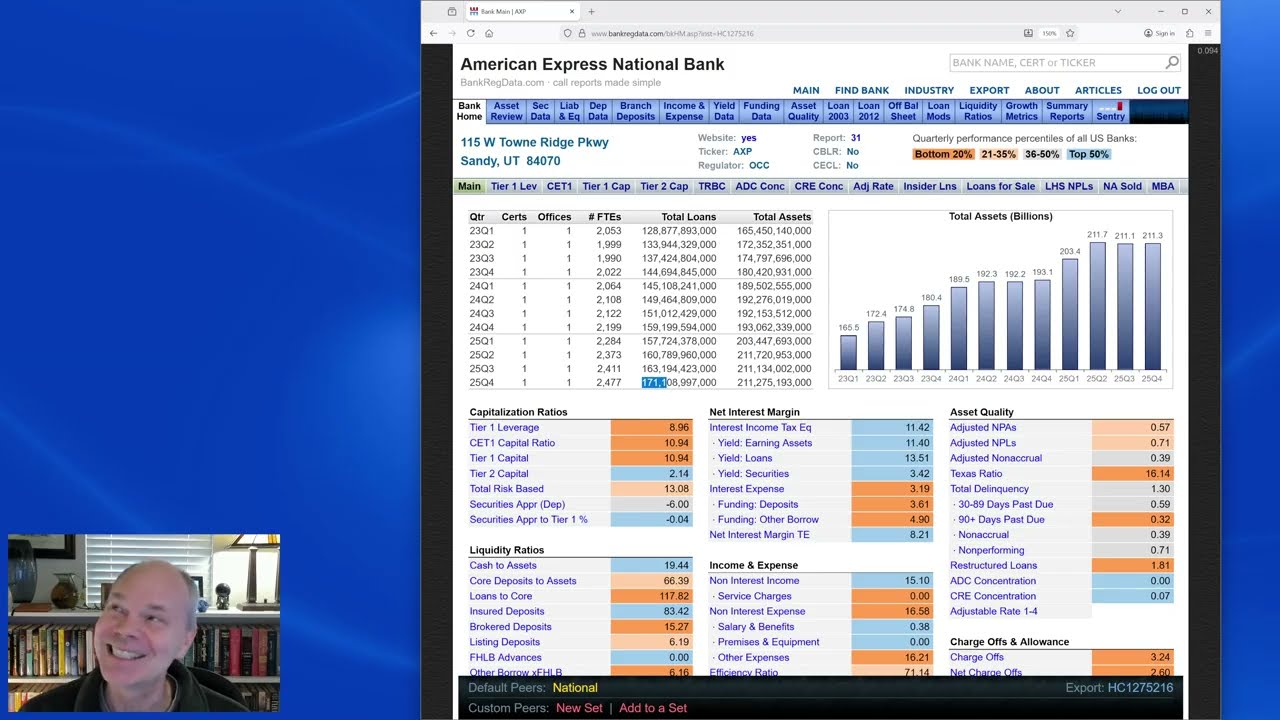Screen dimensions: 1280x720
Task: Click the Bottom 20% percentile swatch
Action: coord(943,154)
